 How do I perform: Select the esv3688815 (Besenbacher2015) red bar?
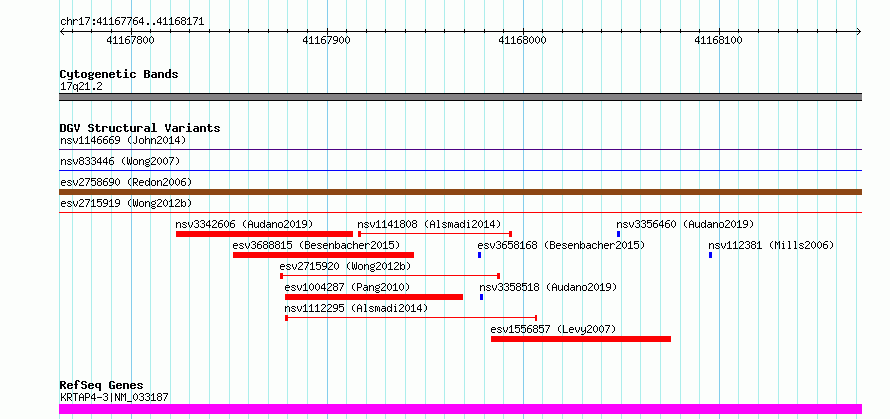pyautogui.click(x=324, y=255)
